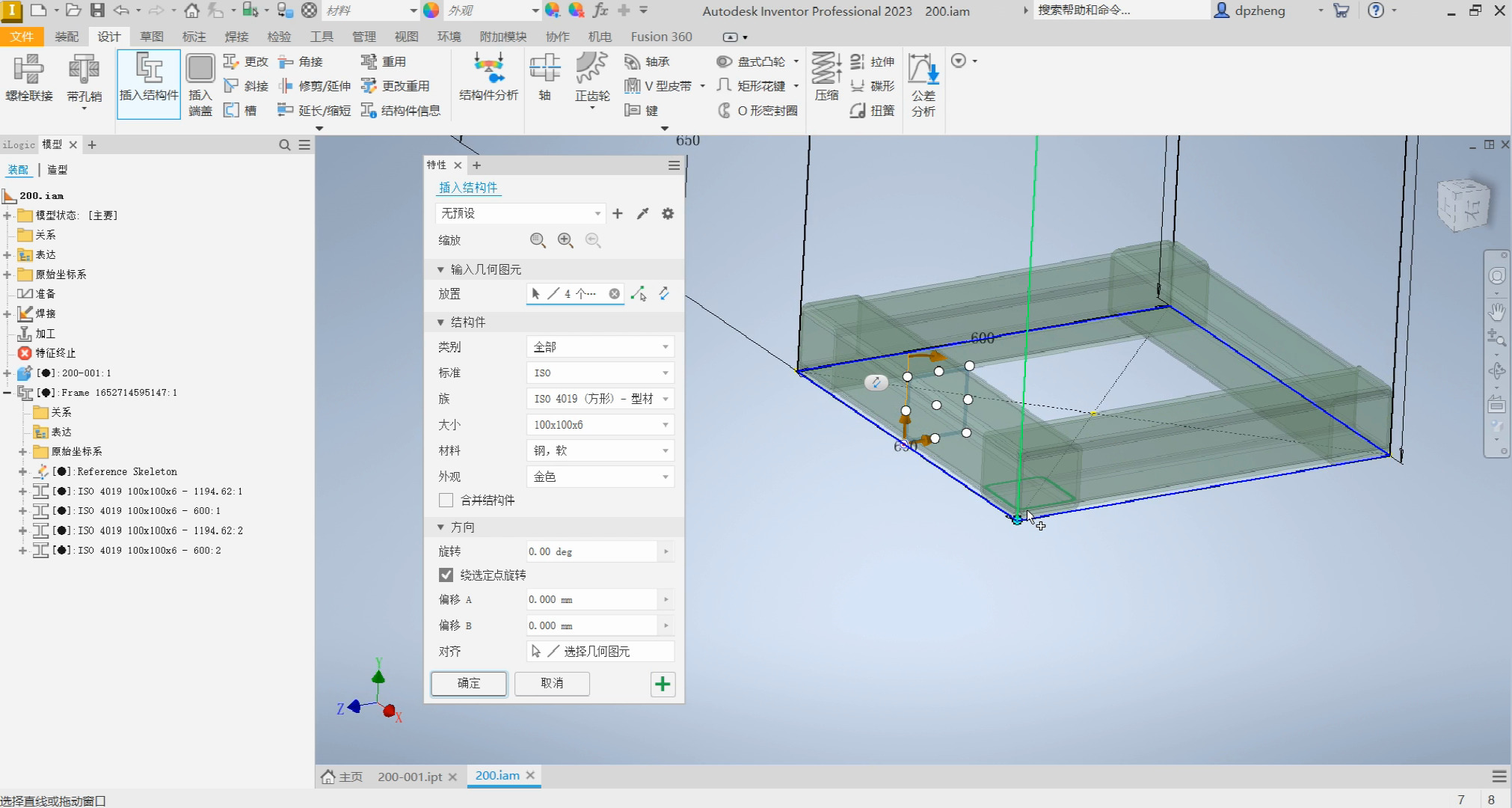Click the eyedropper icon in the 特性 panel
This screenshot has height=808, width=1512.
coord(642,213)
